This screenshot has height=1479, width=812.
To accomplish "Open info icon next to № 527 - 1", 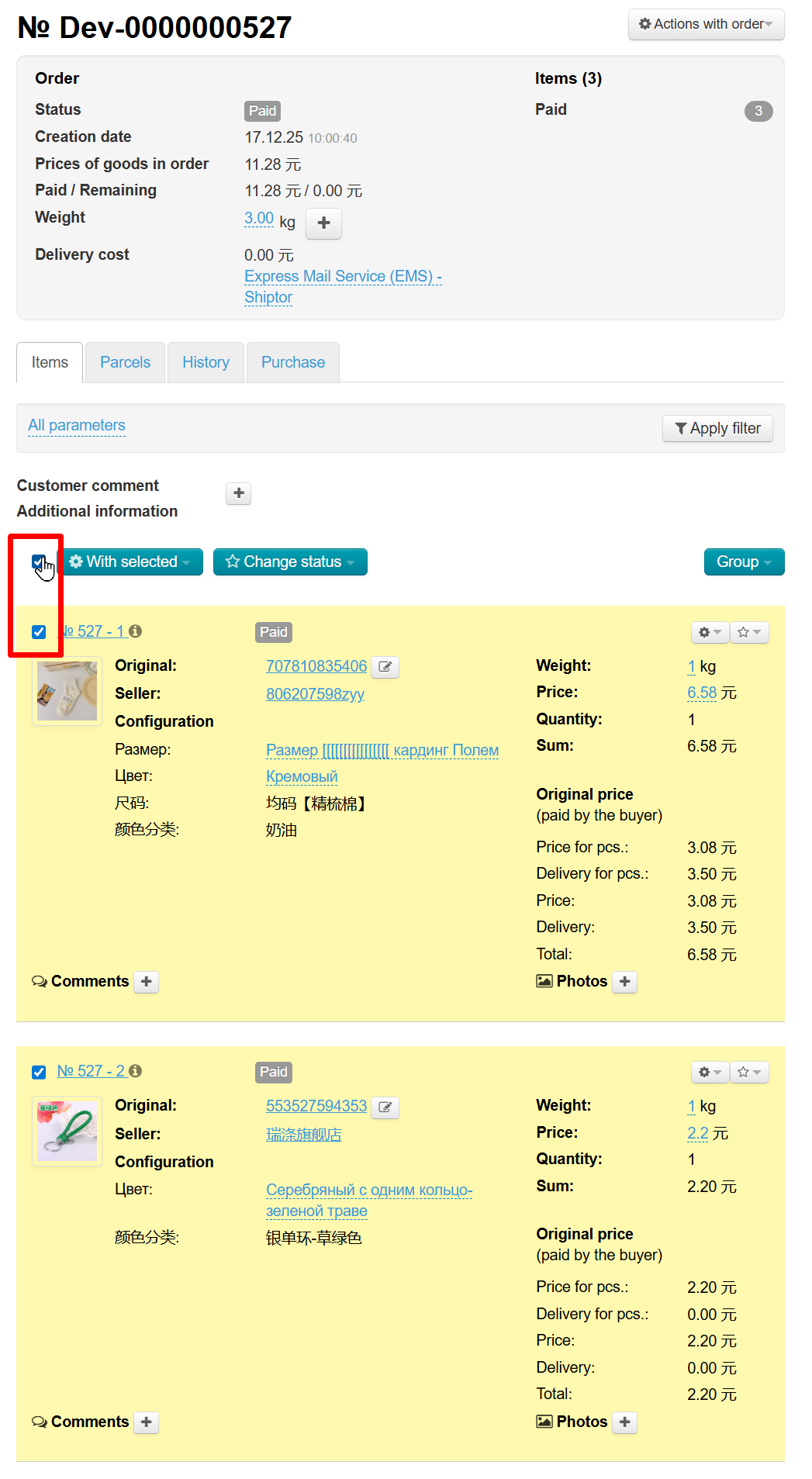I will pyautogui.click(x=136, y=631).
